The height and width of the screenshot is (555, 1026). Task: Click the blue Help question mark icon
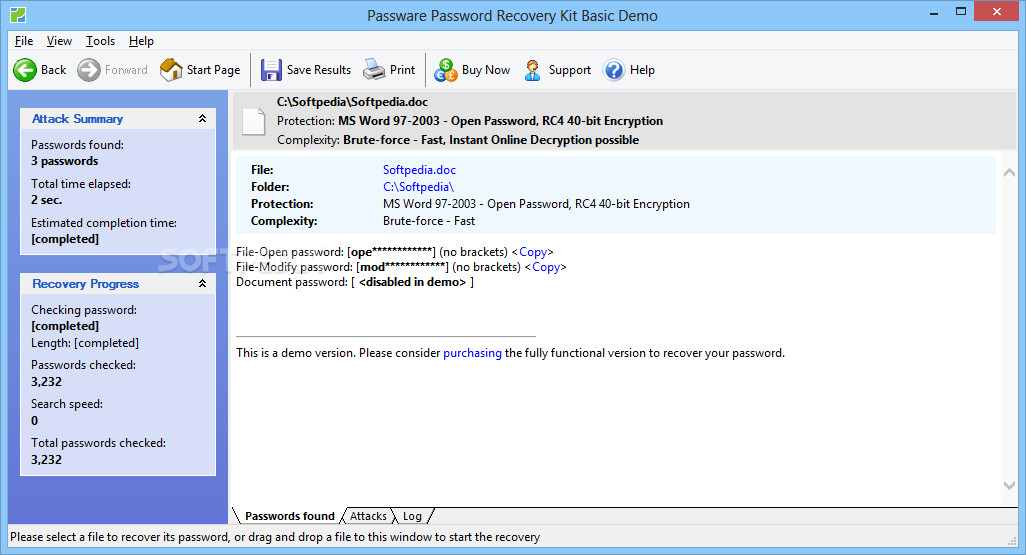614,70
